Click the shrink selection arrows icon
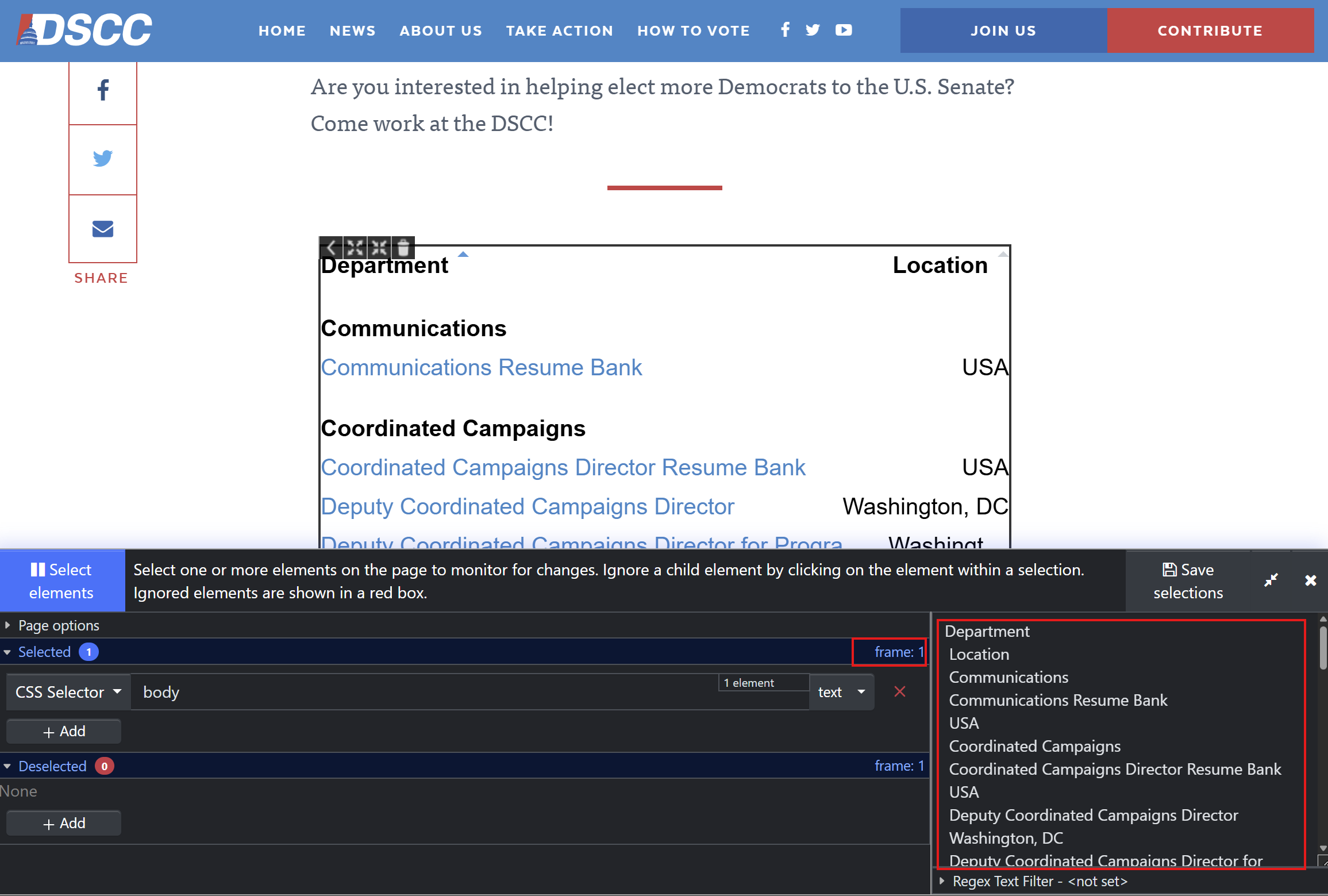The height and width of the screenshot is (896, 1328). 379,248
